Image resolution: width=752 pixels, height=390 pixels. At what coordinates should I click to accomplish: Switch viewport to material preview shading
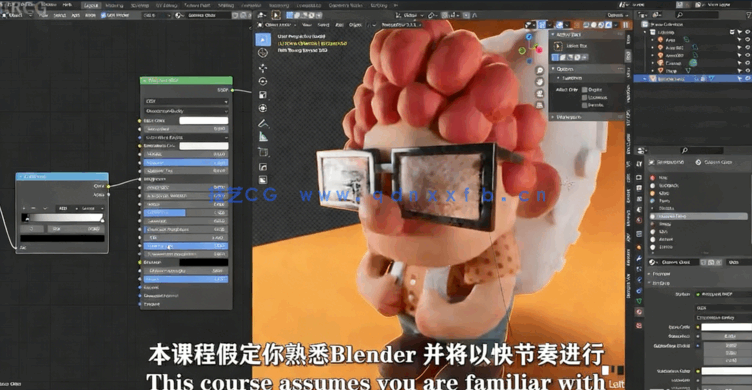pos(601,25)
